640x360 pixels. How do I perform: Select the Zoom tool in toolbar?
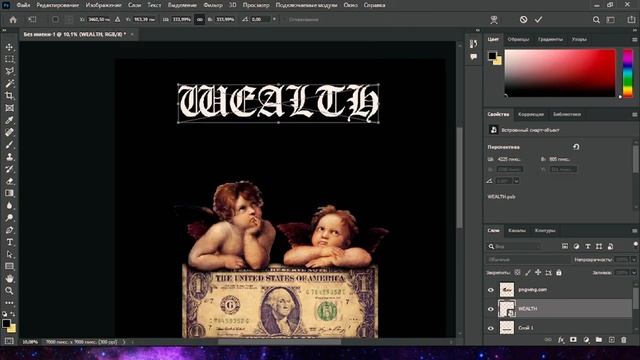9,291
